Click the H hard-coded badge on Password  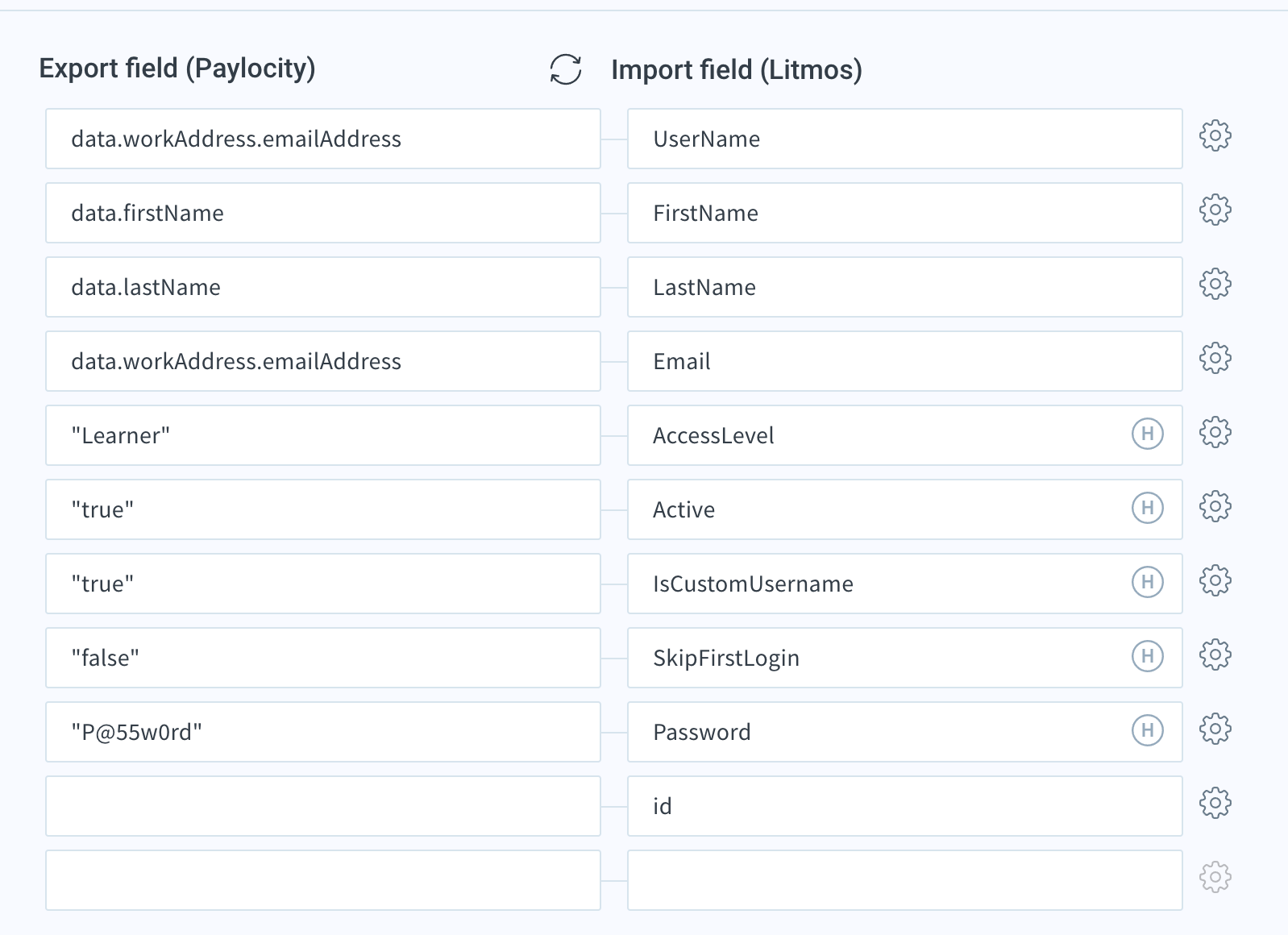point(1148,730)
